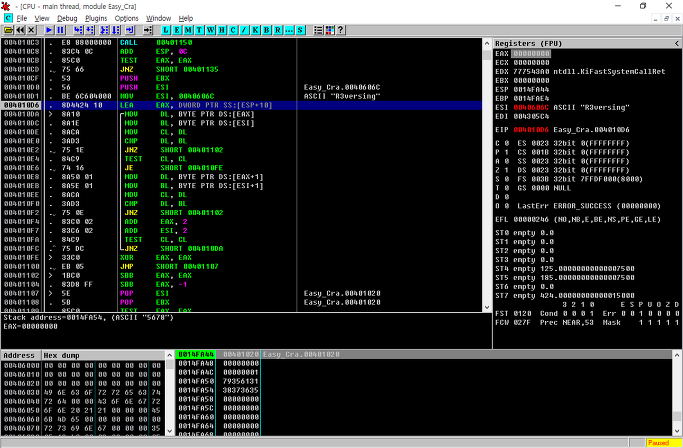Image resolution: width=683 pixels, height=448 pixels.
Task: Select highlighted stack address 0014FA44
Action: tap(196, 354)
